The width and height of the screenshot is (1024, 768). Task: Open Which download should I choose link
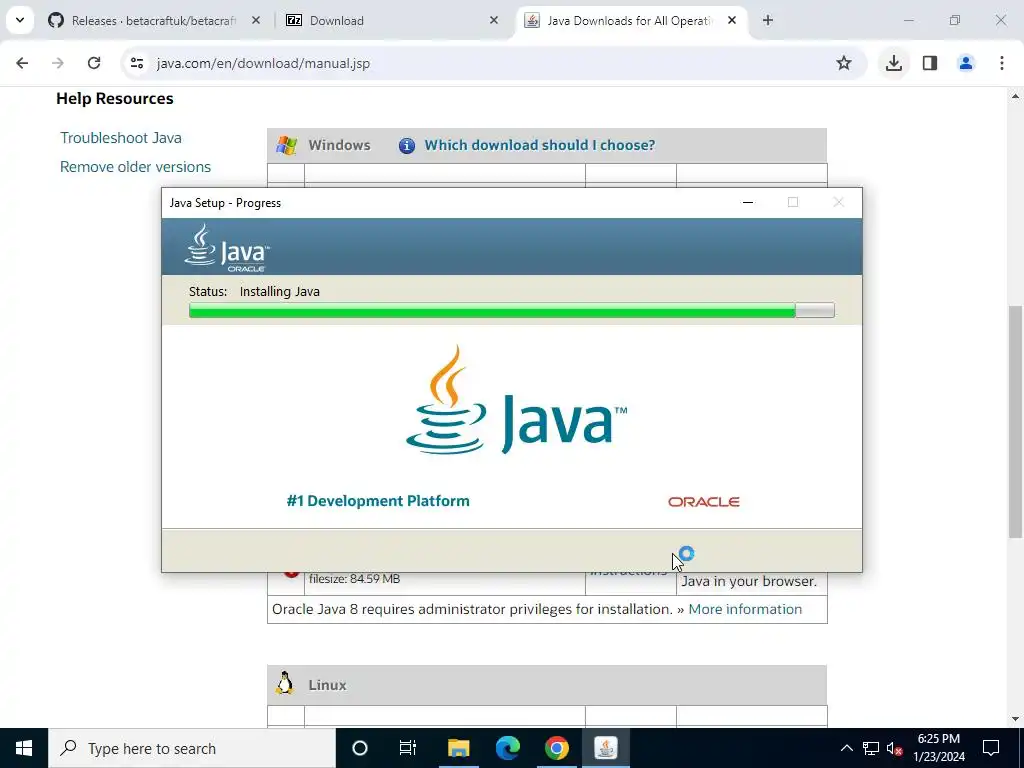coord(539,145)
